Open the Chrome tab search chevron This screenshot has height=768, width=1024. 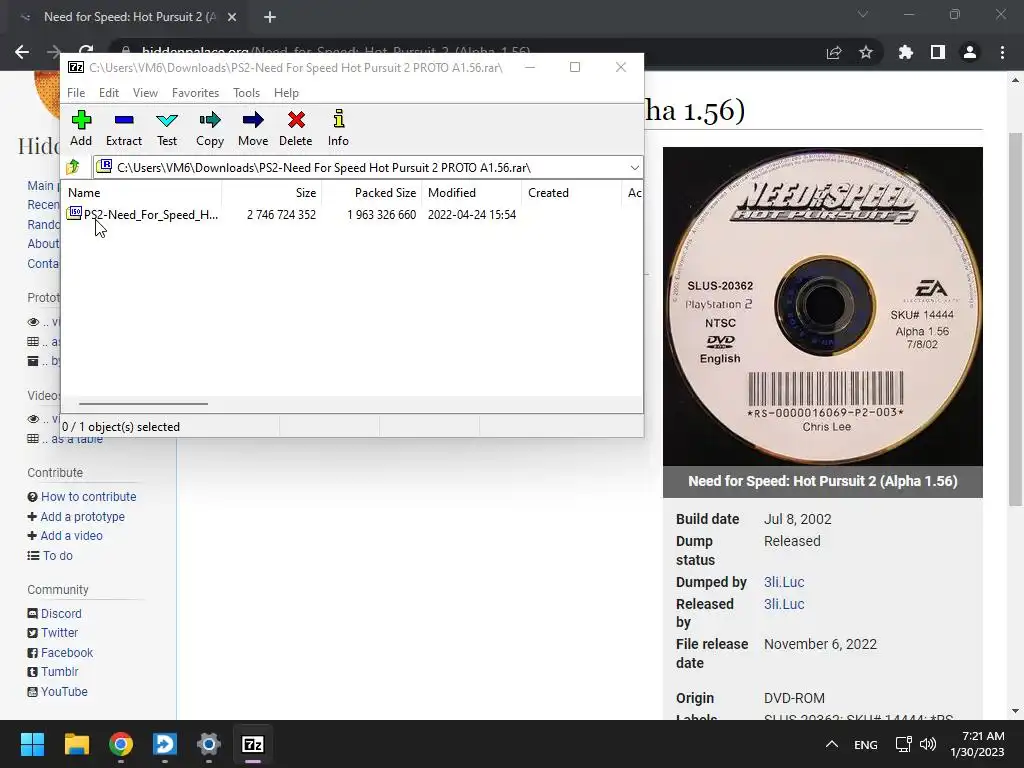[x=863, y=14]
